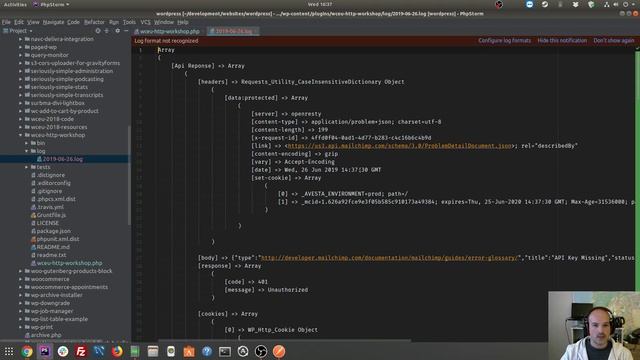Click the Steam tray icon
The image size is (640, 360).
point(545,4)
